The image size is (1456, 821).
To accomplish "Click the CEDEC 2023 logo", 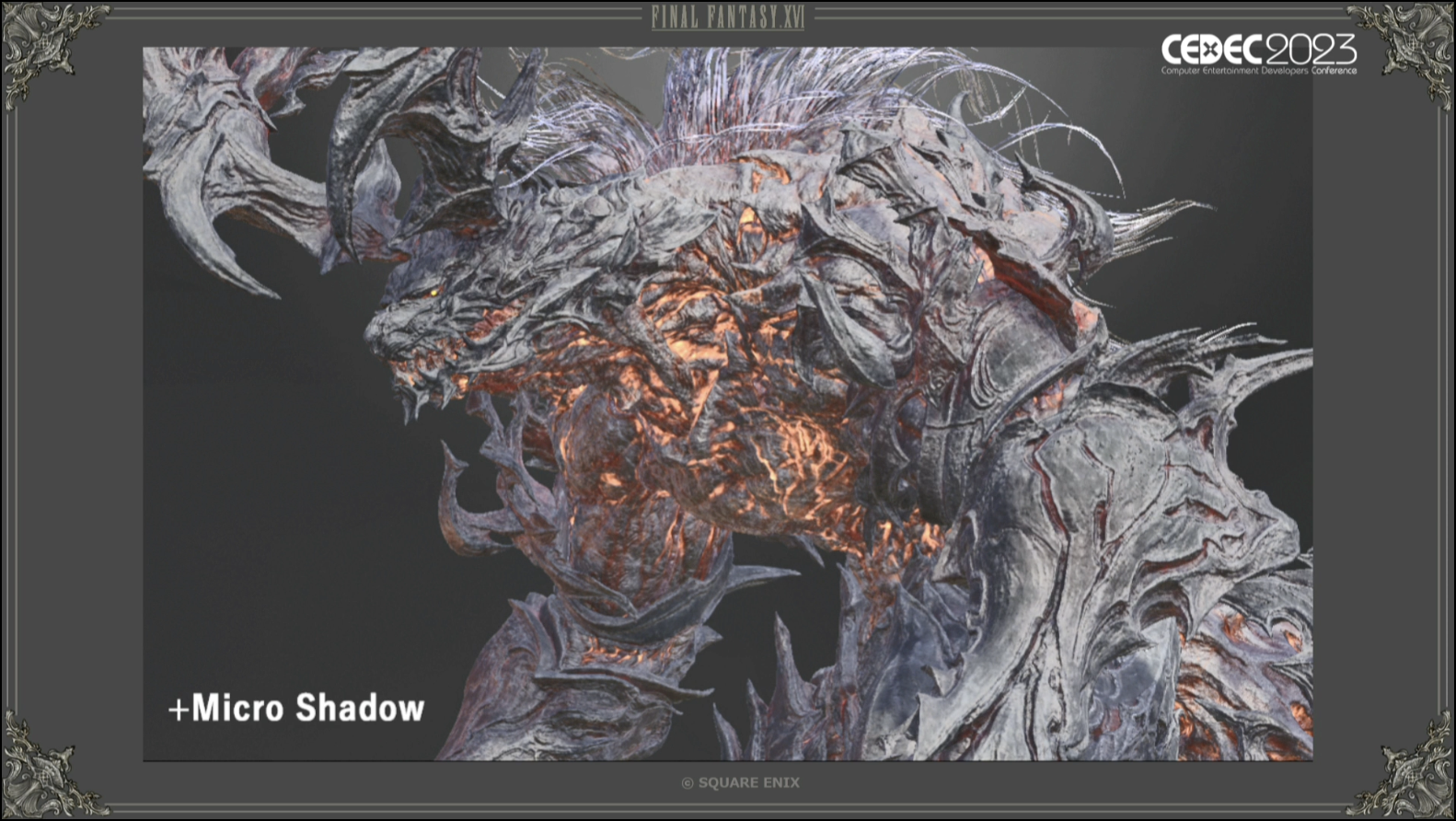I will [1257, 53].
